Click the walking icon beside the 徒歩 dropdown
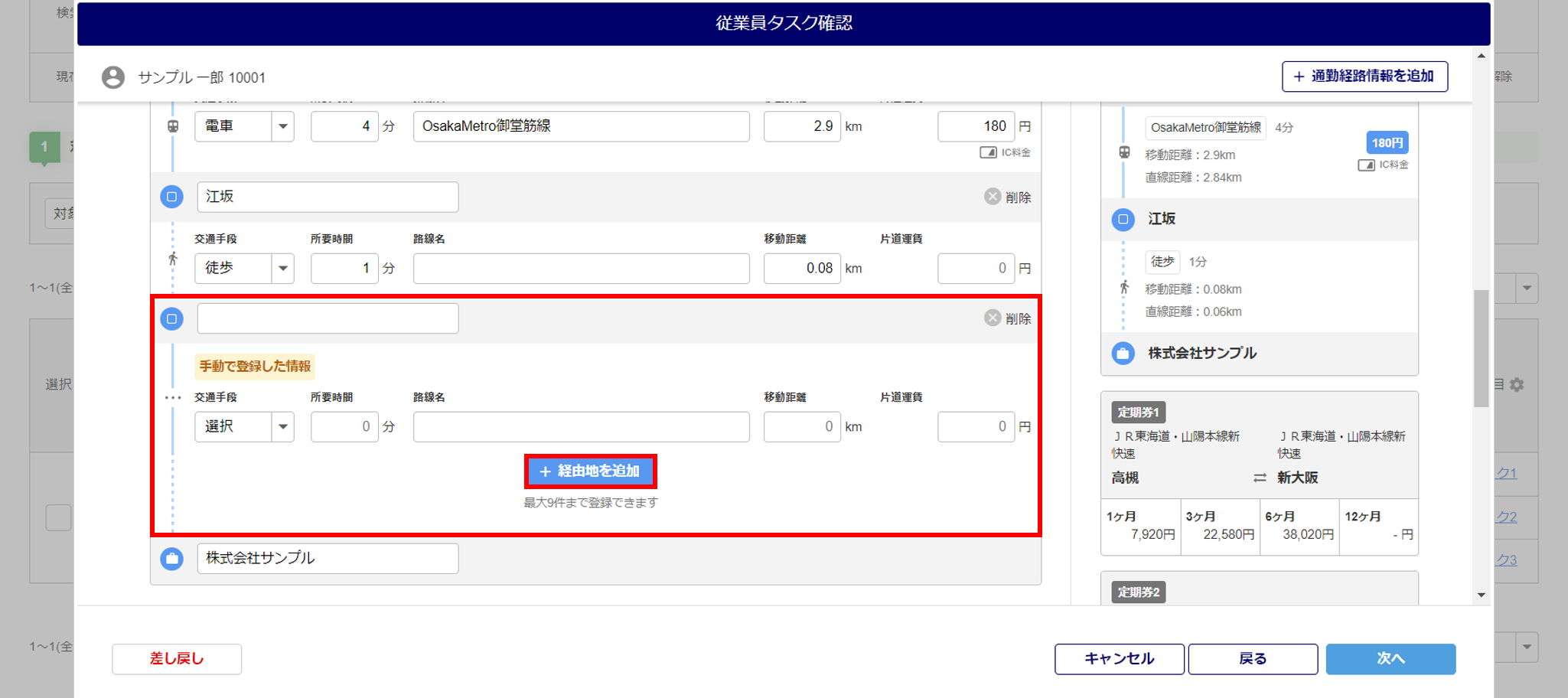 coord(174,260)
